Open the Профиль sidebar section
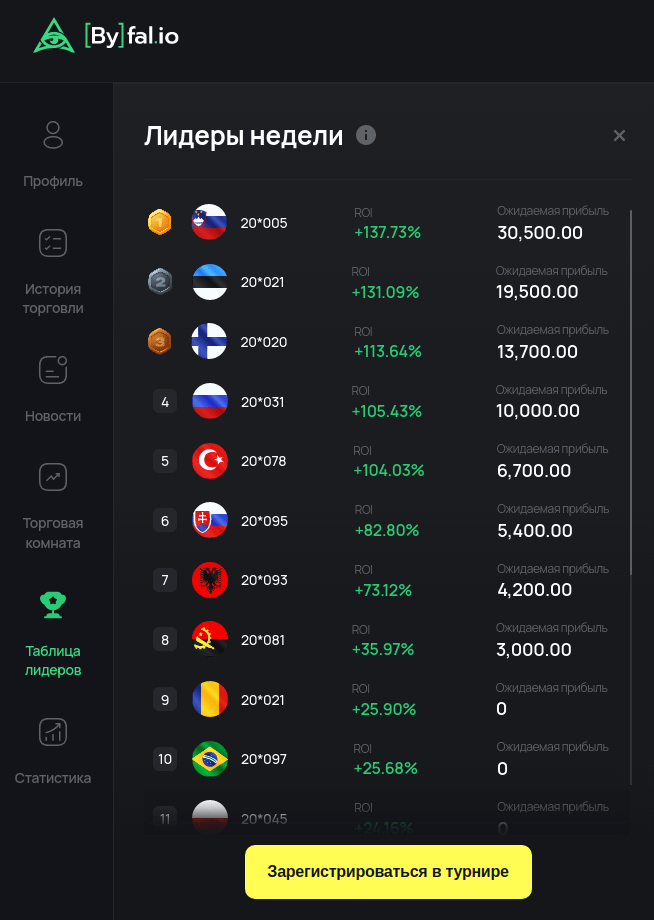This screenshot has height=920, width=654. click(54, 135)
